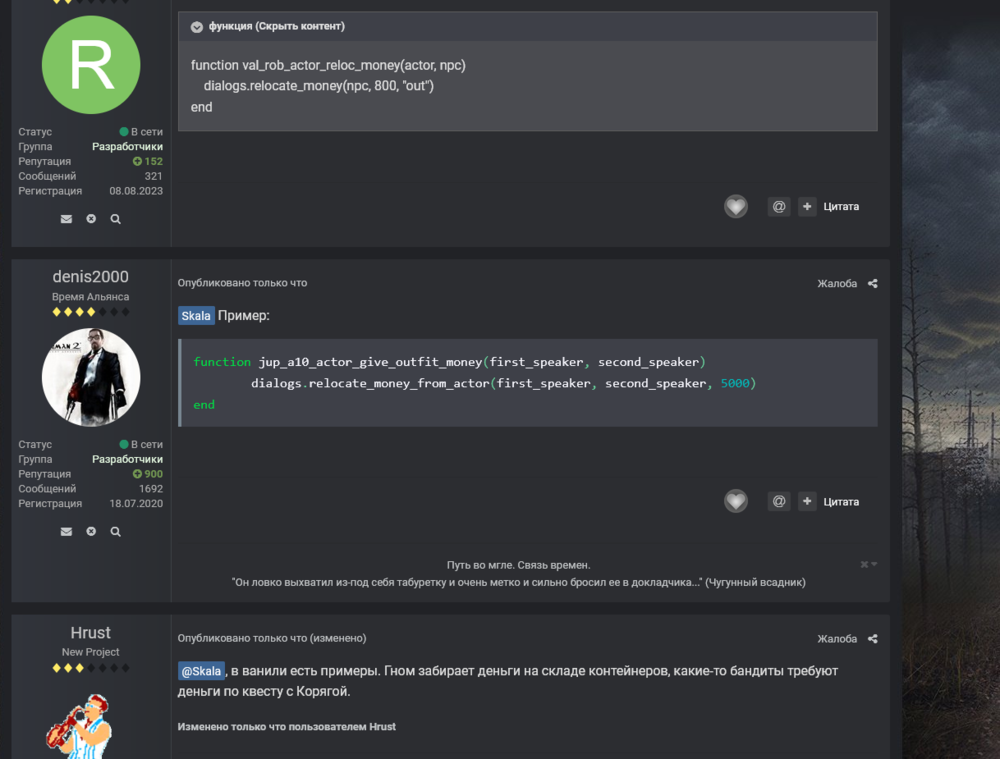
Task: Hide signature using the x dropdown arrow
Action: (x=869, y=565)
